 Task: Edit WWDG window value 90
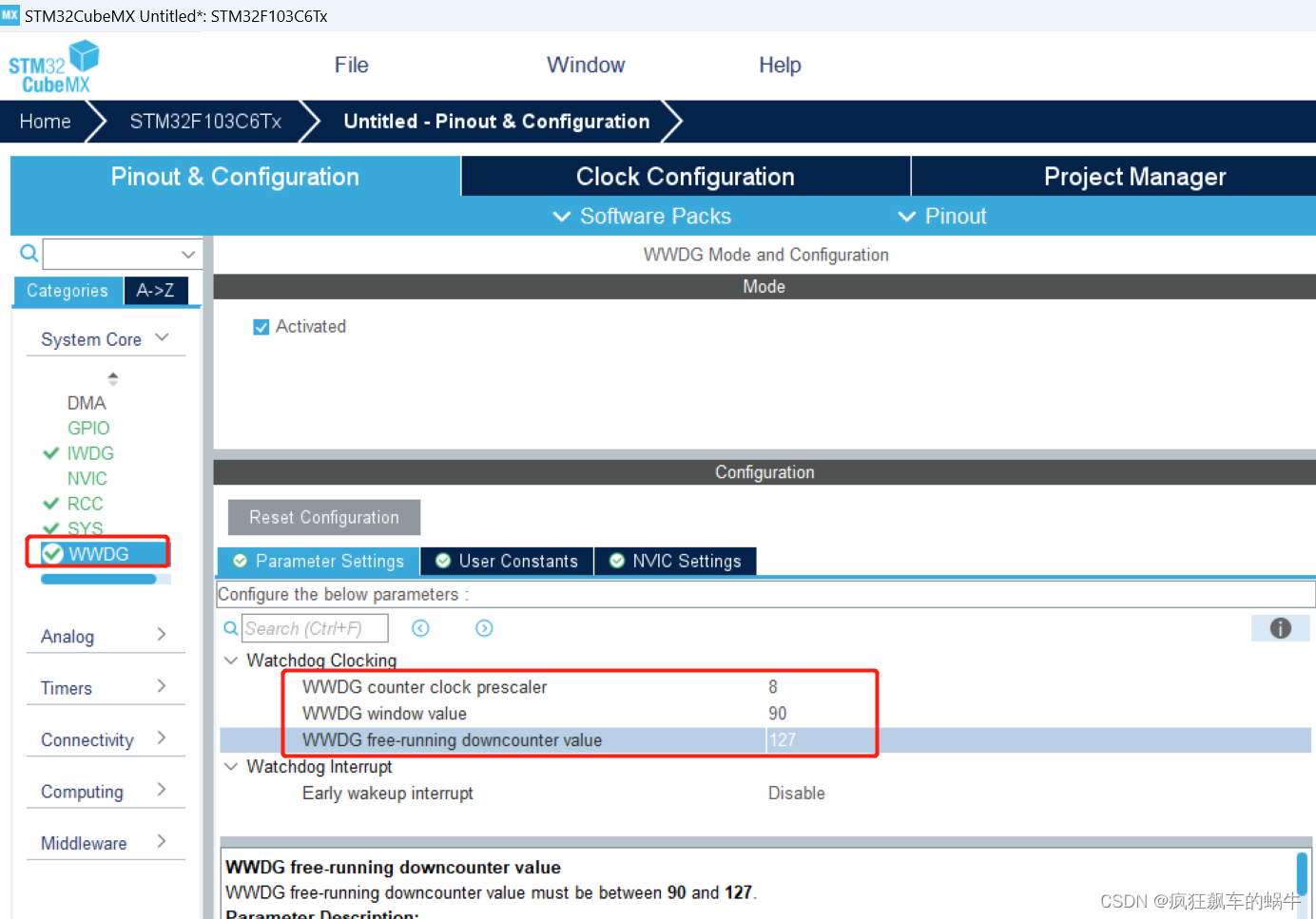[x=778, y=714]
